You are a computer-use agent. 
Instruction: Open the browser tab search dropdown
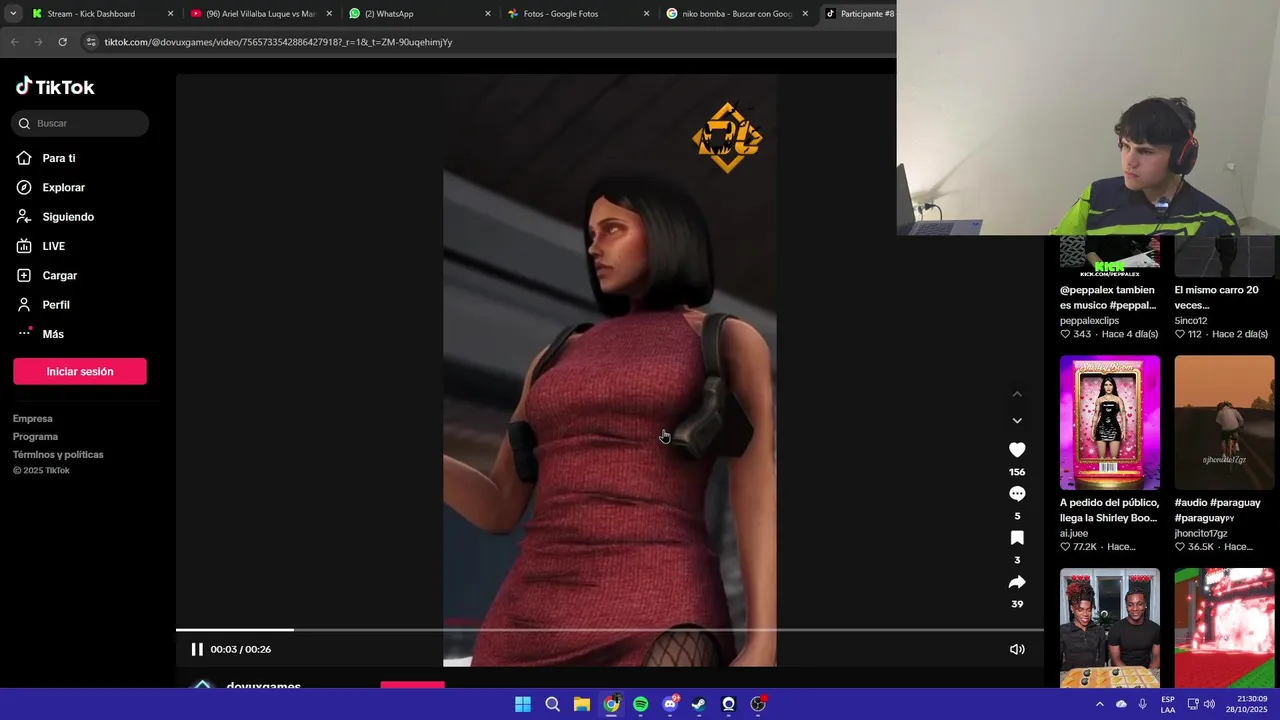13,14
